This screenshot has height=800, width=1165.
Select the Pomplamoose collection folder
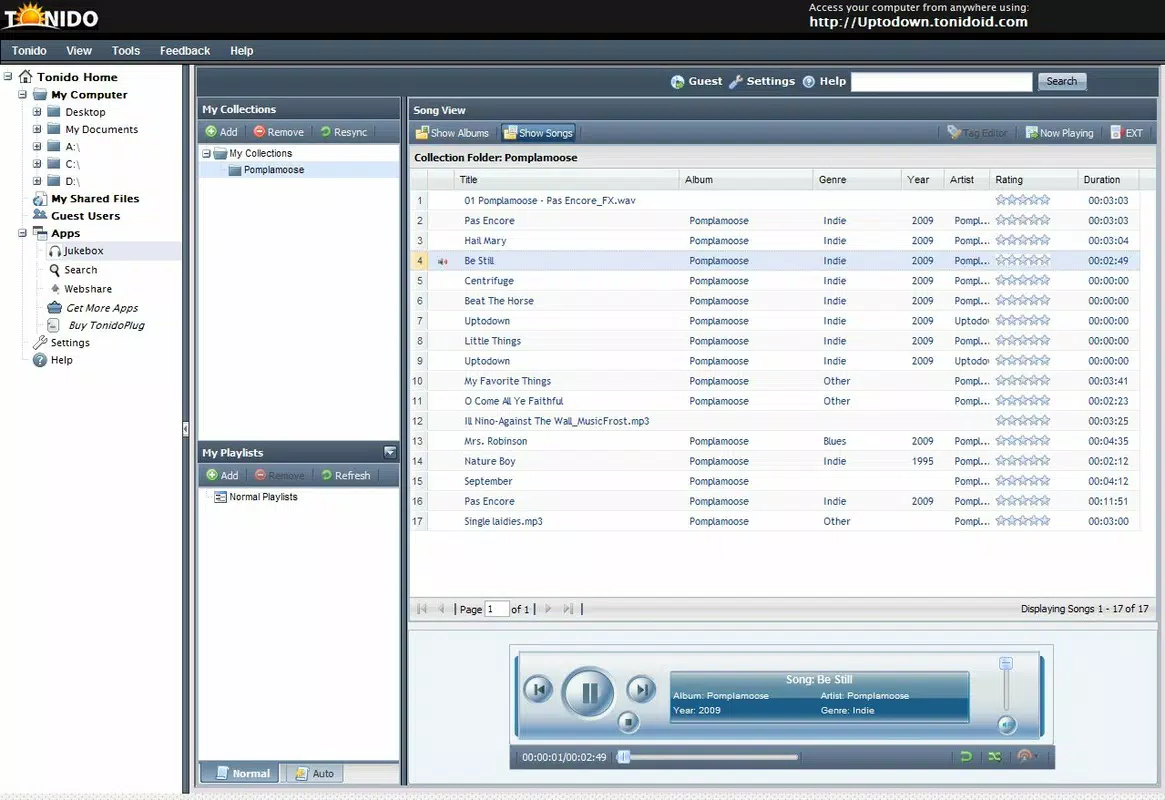point(266,170)
